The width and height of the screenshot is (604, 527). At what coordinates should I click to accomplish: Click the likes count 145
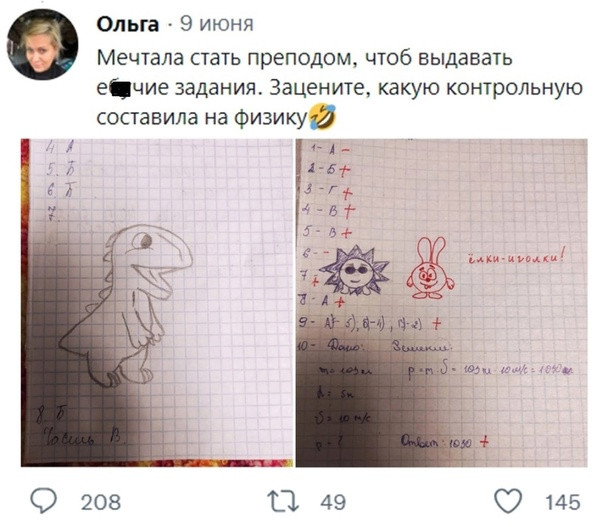tap(562, 502)
